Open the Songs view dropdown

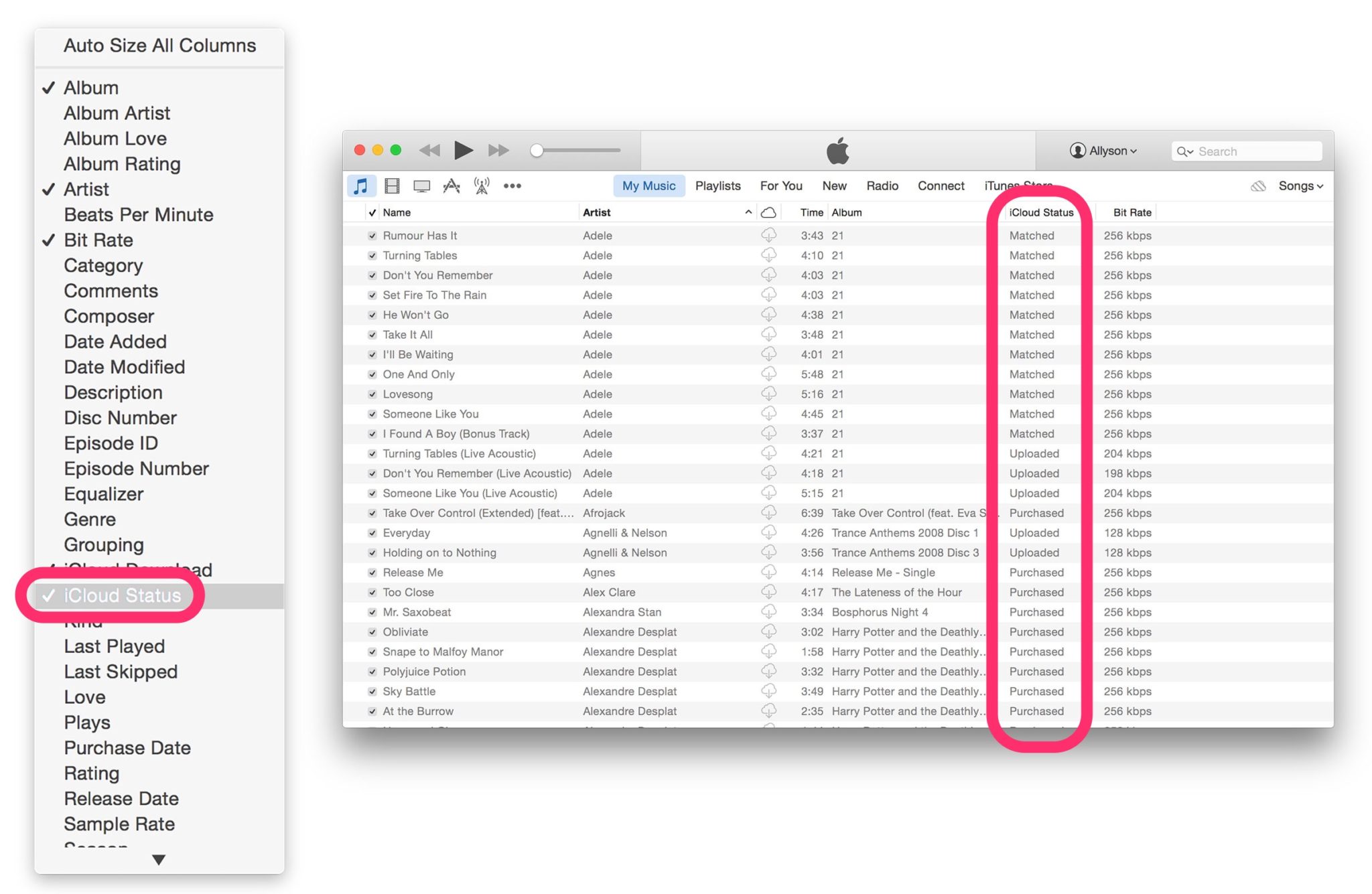coord(1300,185)
